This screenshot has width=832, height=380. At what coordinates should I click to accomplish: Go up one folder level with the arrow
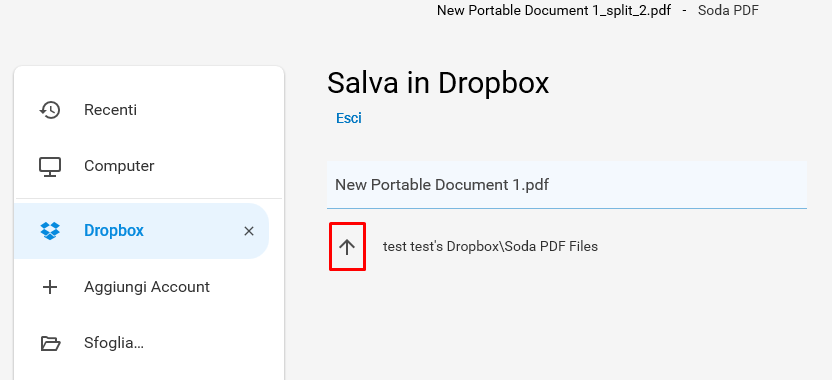tap(347, 247)
